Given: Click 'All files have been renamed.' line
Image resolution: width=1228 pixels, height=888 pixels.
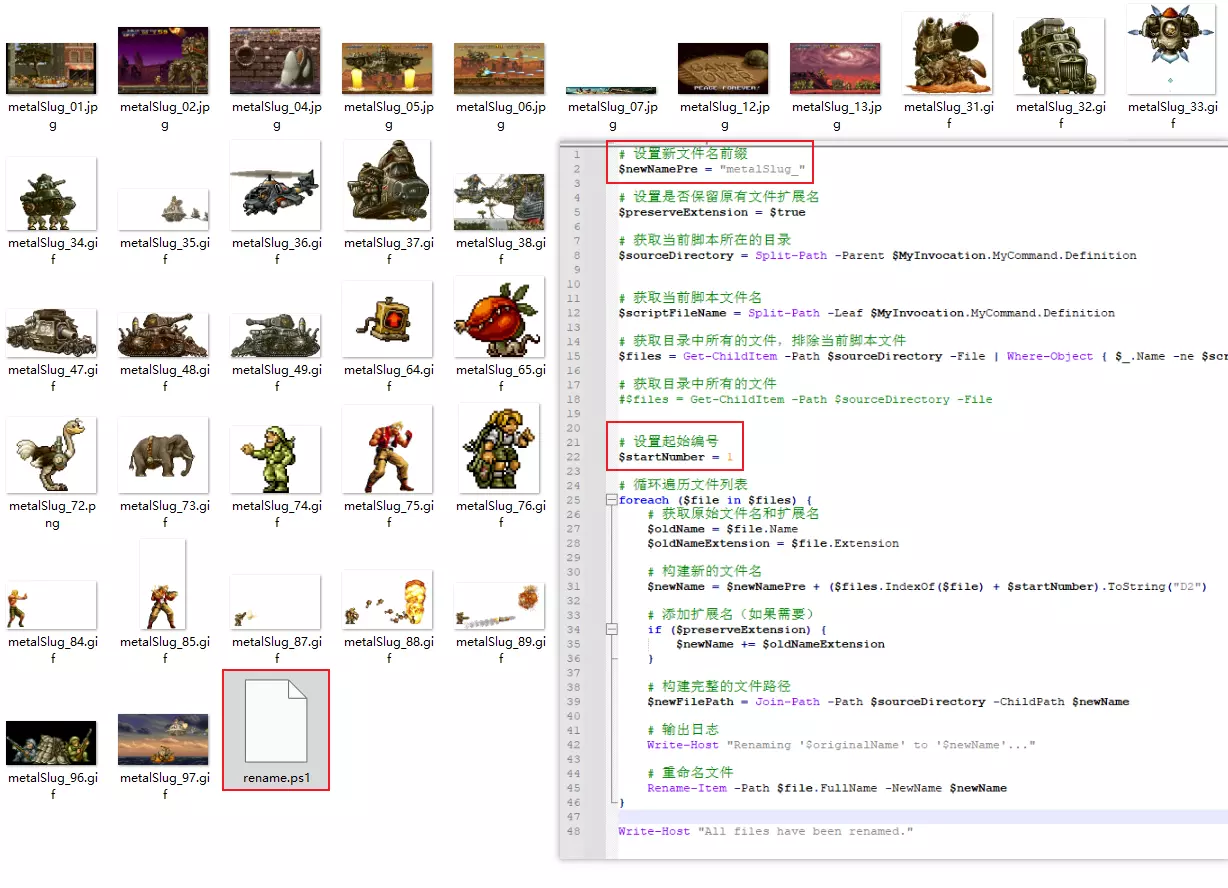Looking at the screenshot, I should tap(765, 831).
